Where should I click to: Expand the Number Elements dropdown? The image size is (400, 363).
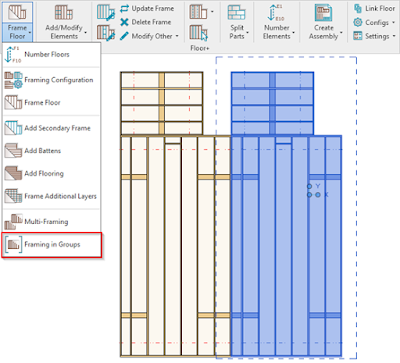[294, 33]
